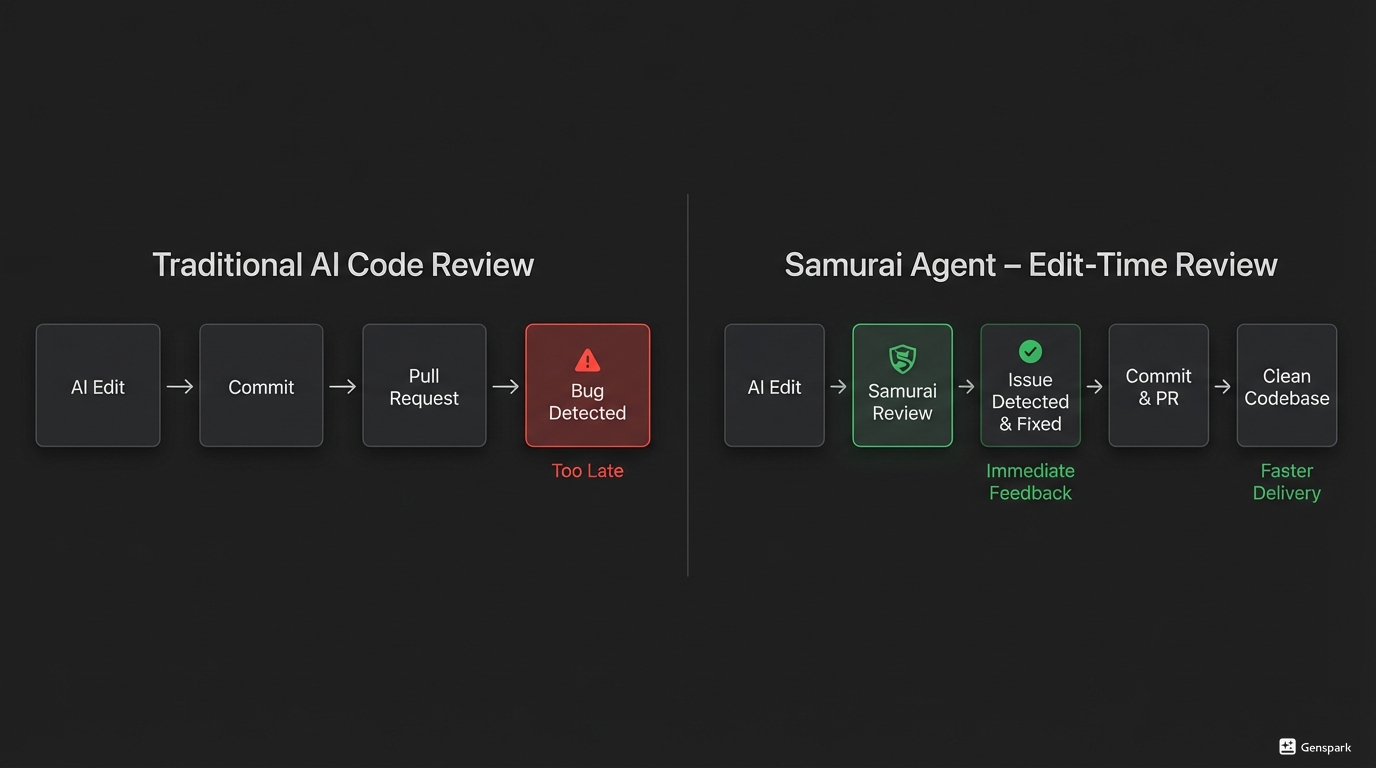Viewport: 1376px width, 768px height.
Task: Click the Immediate Feedback label
Action: point(1030,481)
